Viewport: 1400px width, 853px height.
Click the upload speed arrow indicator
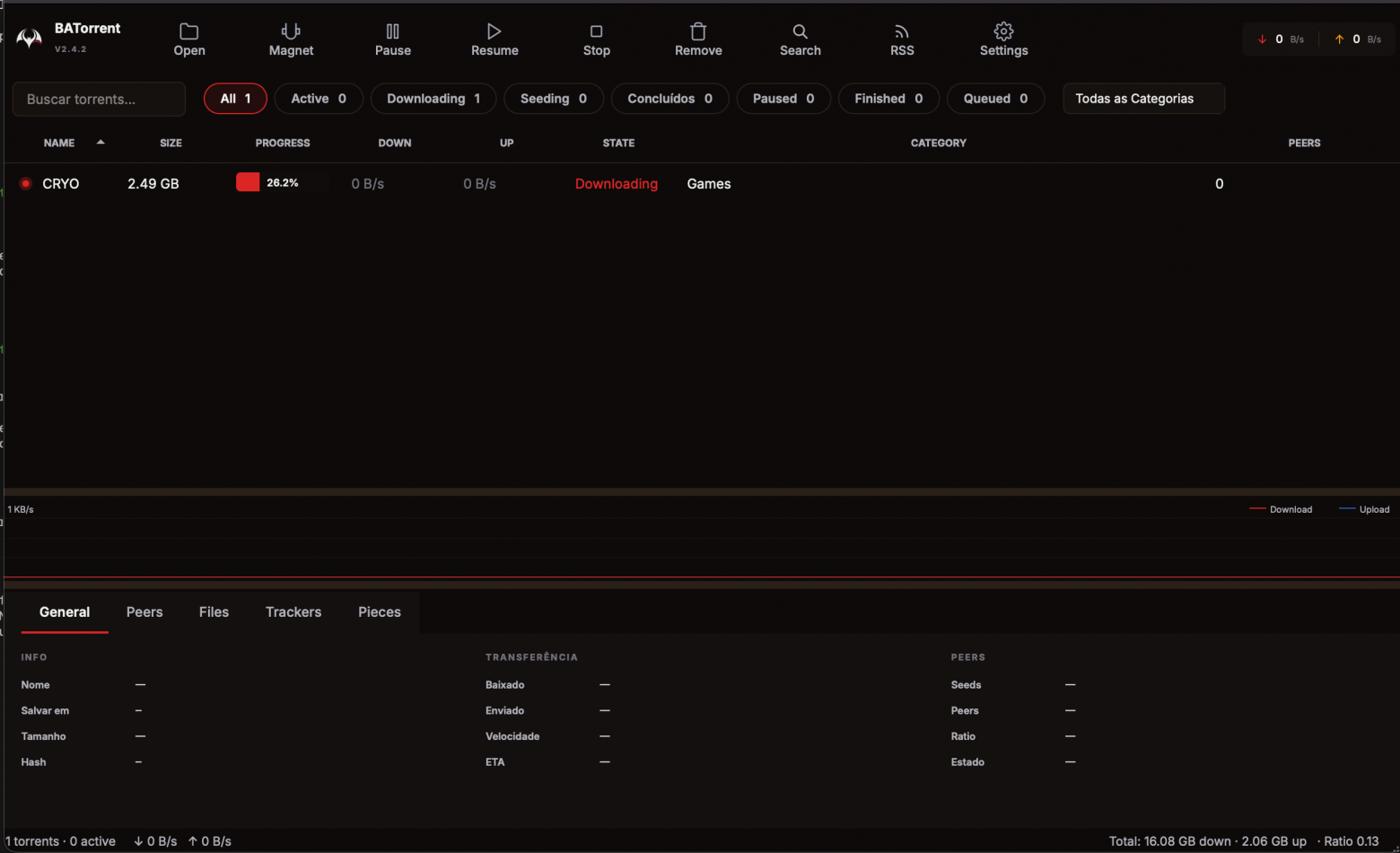(x=1339, y=40)
